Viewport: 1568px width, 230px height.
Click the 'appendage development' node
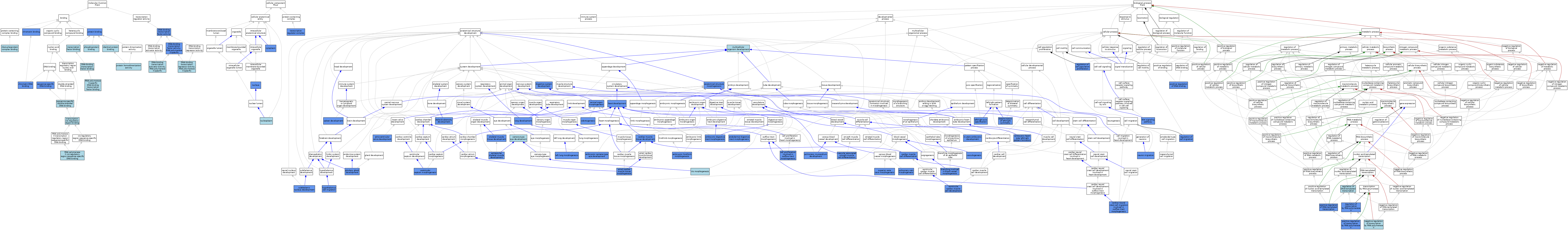click(614, 67)
